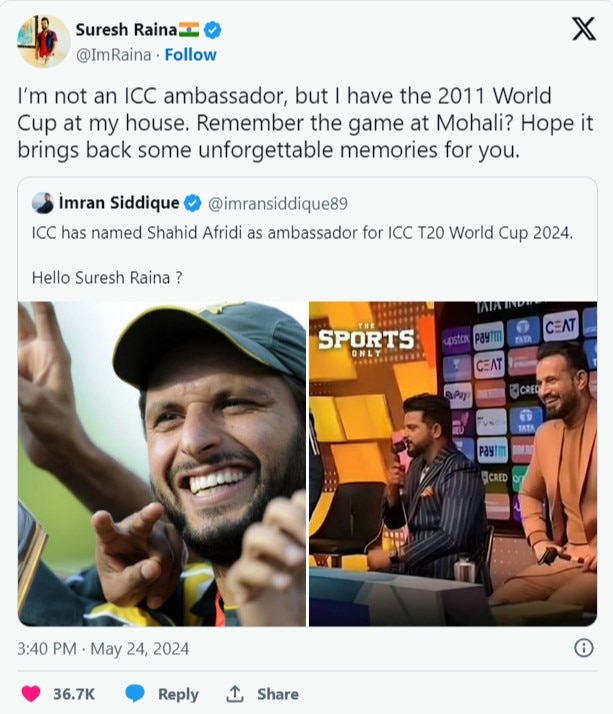Open the Sports Only studio photo
Image resolution: width=613 pixels, height=714 pixels.
point(453,464)
